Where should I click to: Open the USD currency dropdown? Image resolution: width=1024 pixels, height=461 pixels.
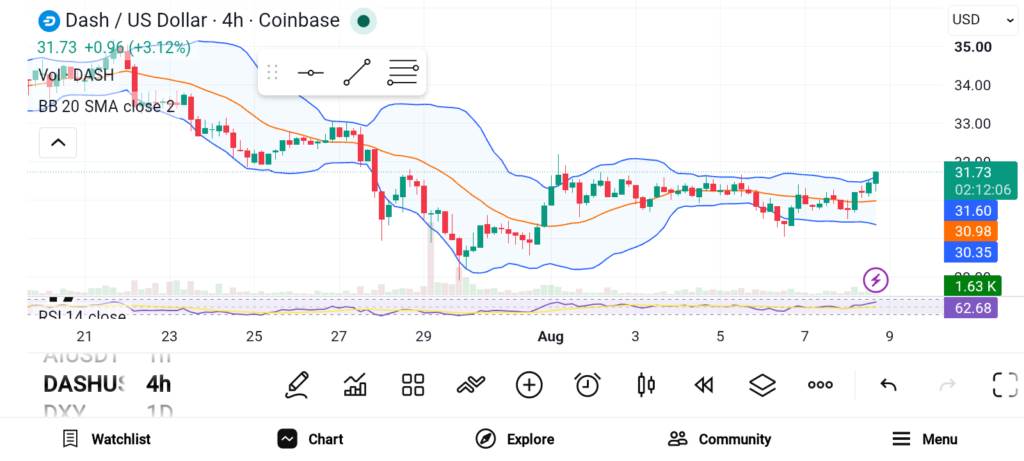coord(983,20)
